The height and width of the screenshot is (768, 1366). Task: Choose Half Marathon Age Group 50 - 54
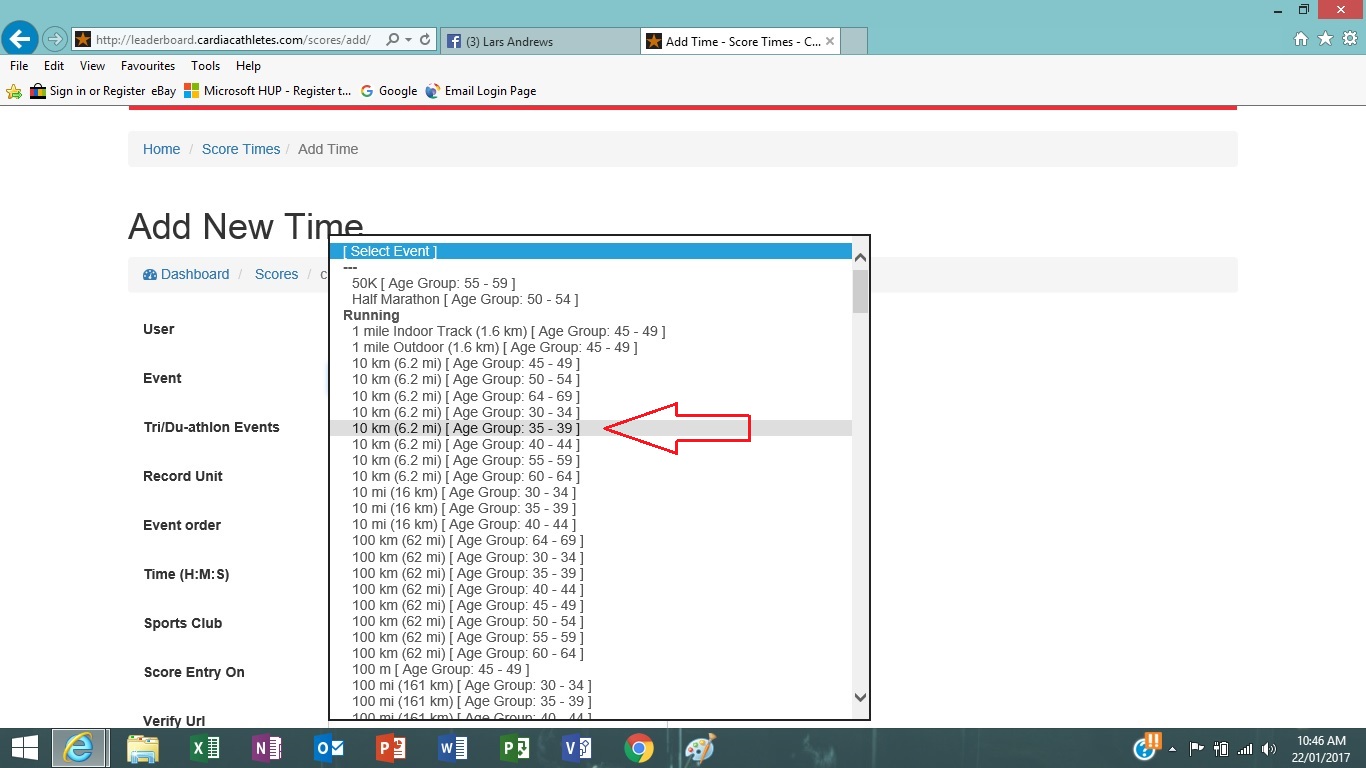tap(590, 299)
